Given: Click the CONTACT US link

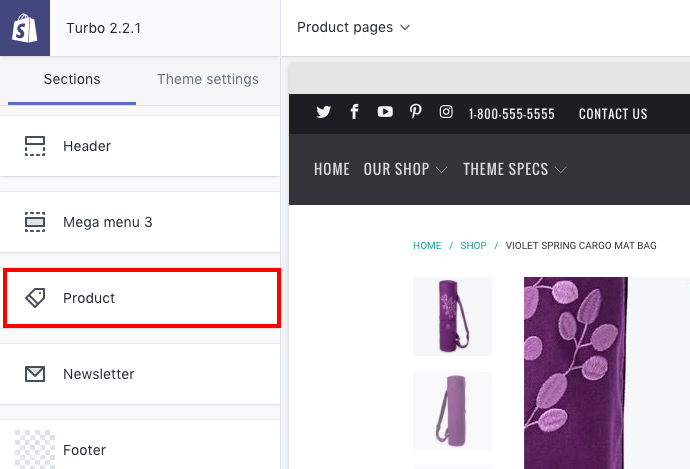Looking at the screenshot, I should (613, 114).
